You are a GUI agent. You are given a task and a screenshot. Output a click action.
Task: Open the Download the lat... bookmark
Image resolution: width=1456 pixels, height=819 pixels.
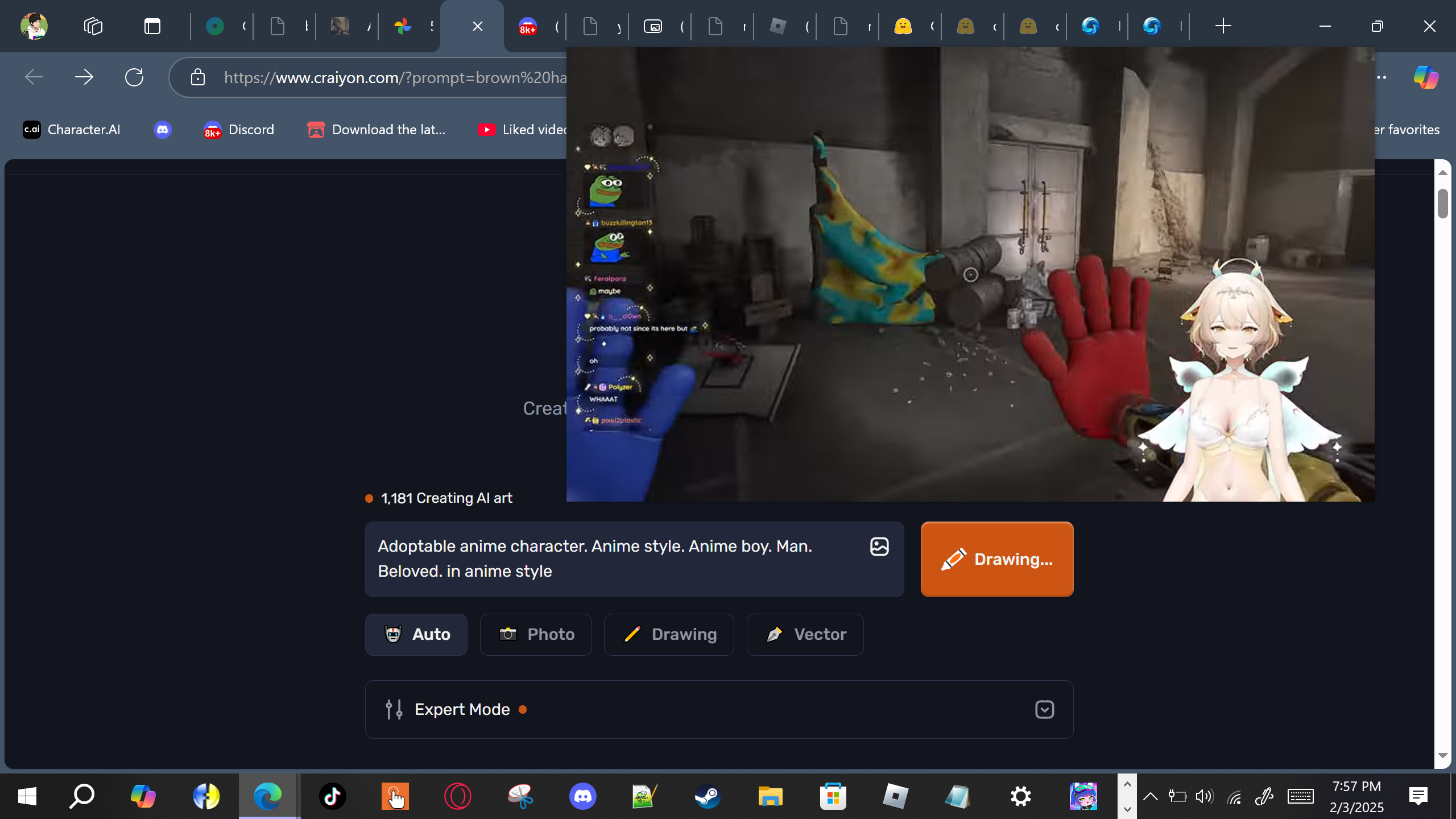(x=377, y=130)
